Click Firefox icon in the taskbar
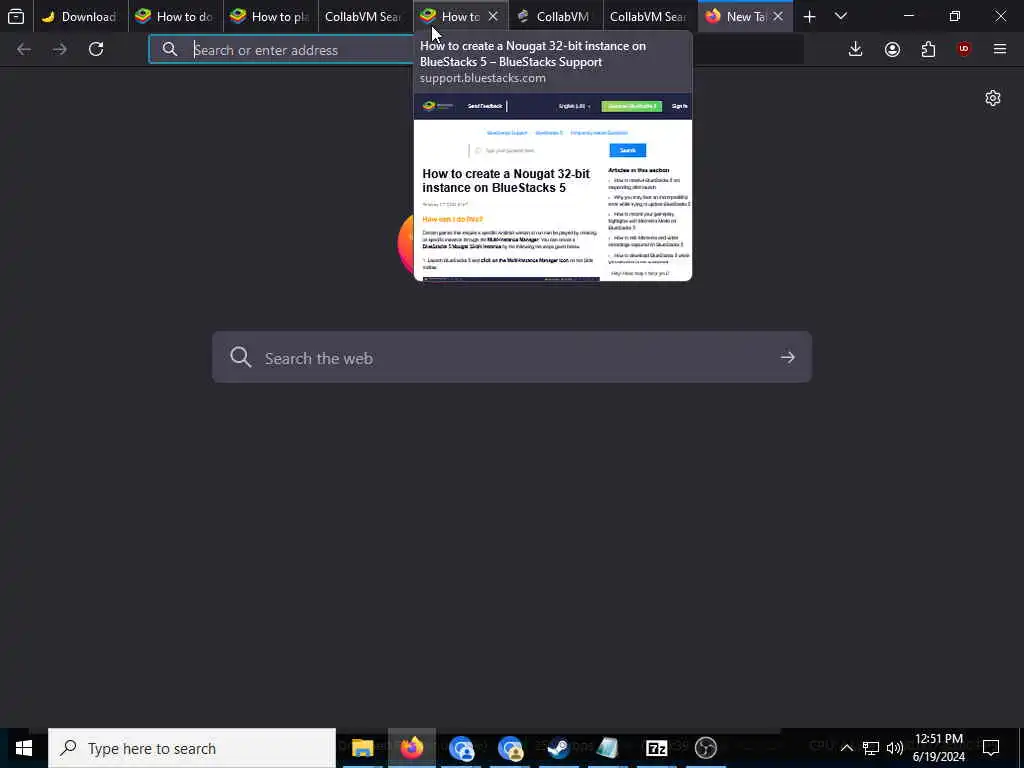The height and width of the screenshot is (768, 1024). 411,748
